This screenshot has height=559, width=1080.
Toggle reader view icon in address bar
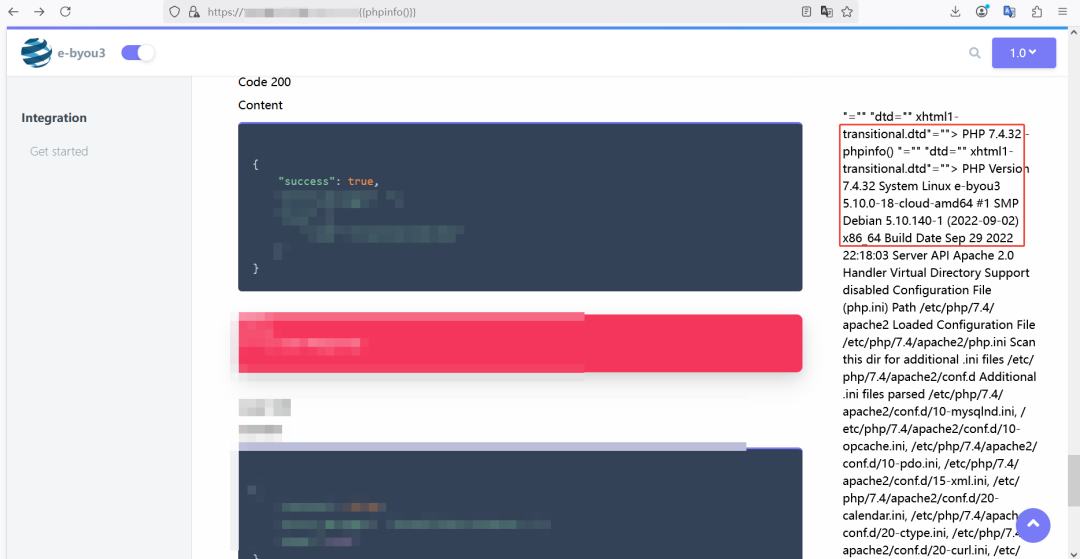[x=807, y=12]
